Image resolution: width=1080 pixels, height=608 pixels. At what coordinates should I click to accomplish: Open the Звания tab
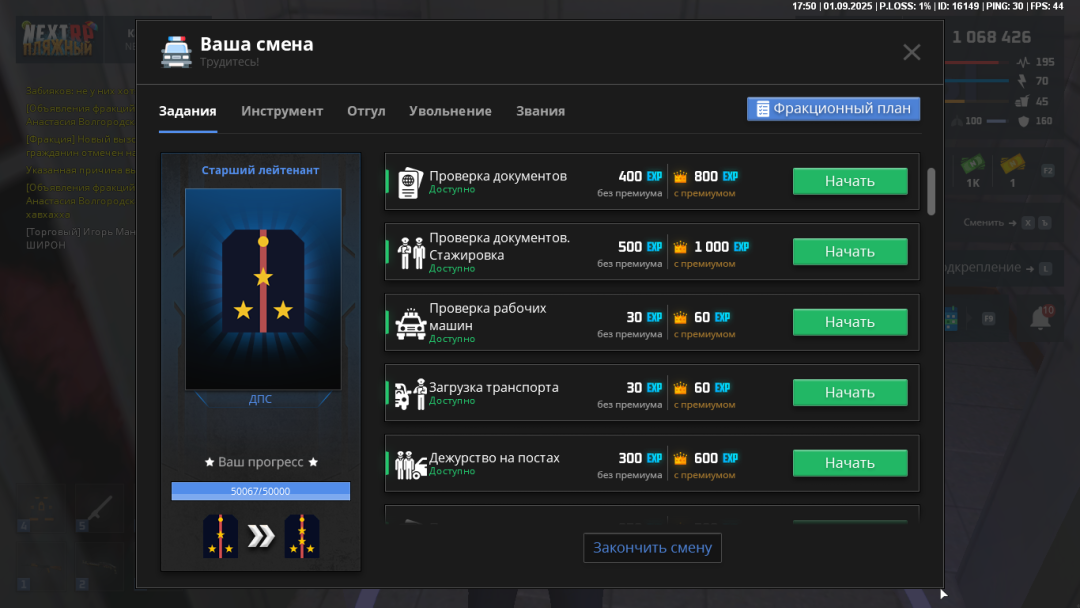coord(540,111)
